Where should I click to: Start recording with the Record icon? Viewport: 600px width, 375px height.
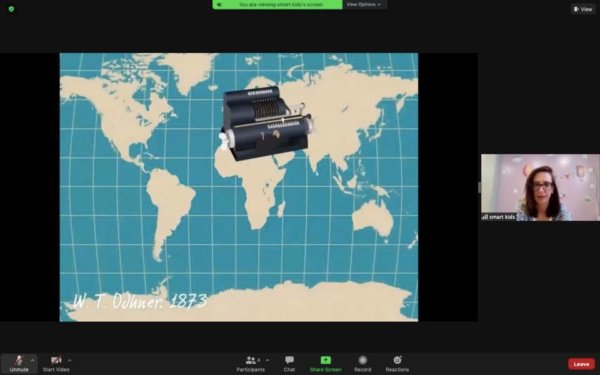362,364
